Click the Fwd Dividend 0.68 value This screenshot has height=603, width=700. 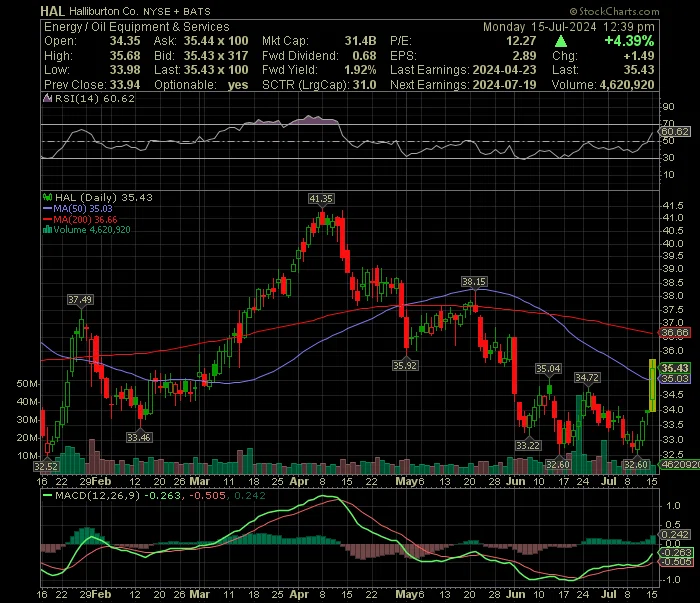pos(364,56)
